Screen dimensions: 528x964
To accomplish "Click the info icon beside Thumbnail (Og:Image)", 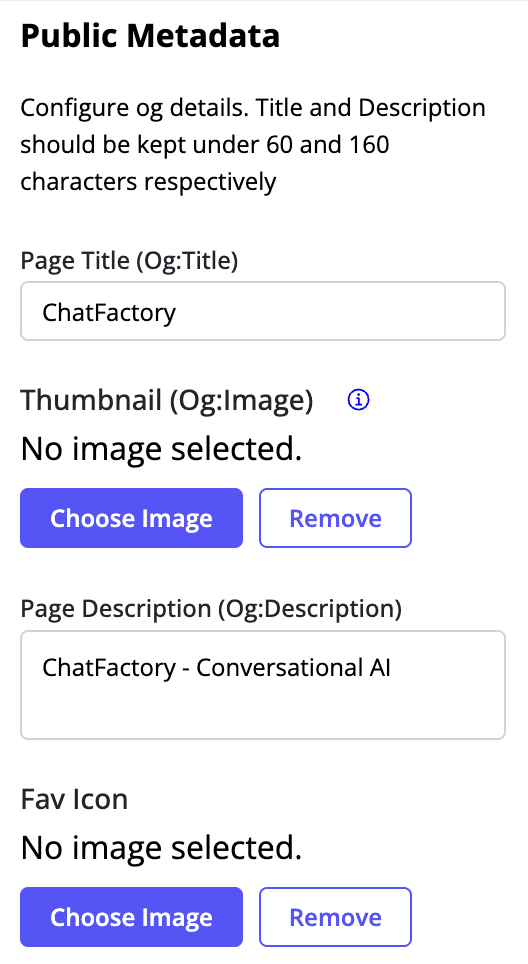I will [358, 400].
